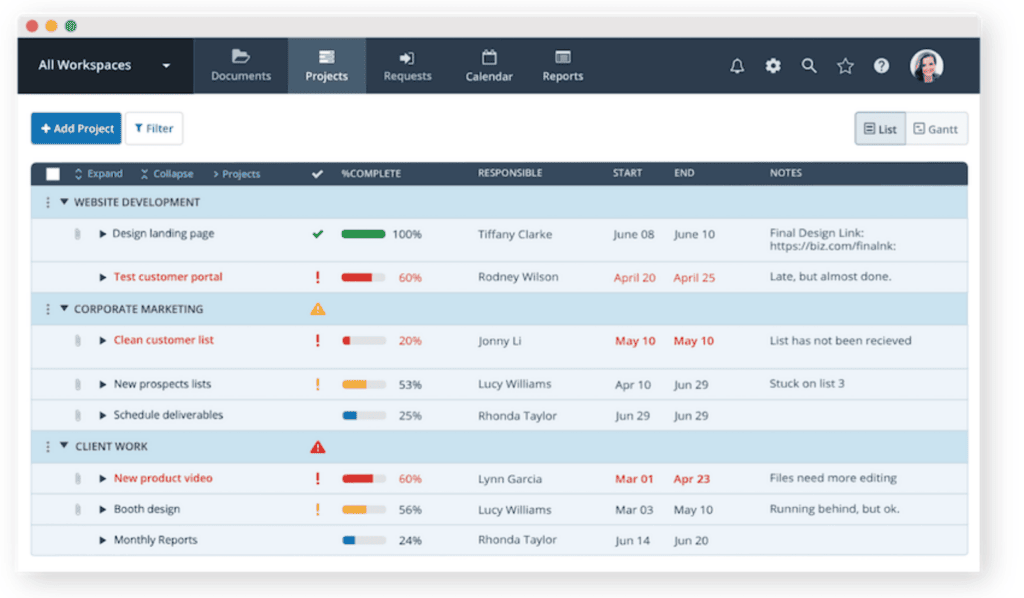Viewport: 1024px width, 598px height.
Task: Go to the Calendar tab
Action: click(x=489, y=66)
